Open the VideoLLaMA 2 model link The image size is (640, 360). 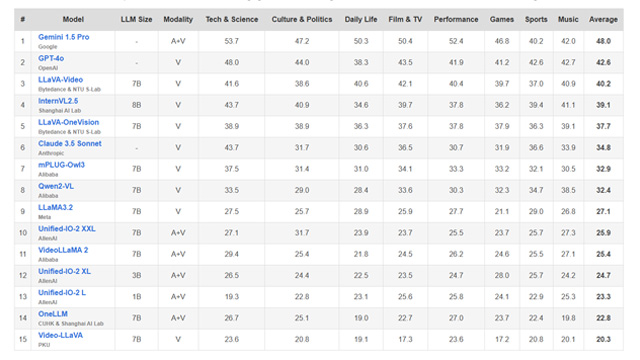63,250
